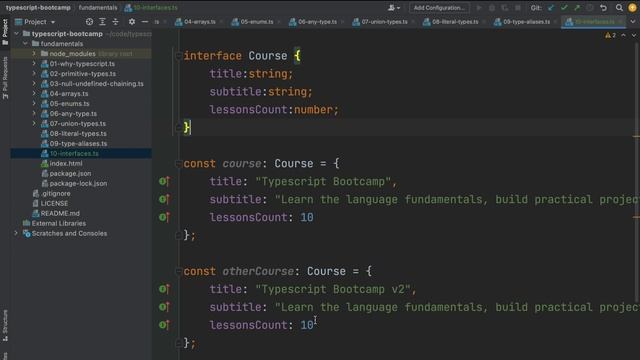Collapse the fundamentals folder
Viewport: 640px width, 360px height.
(x=25, y=44)
